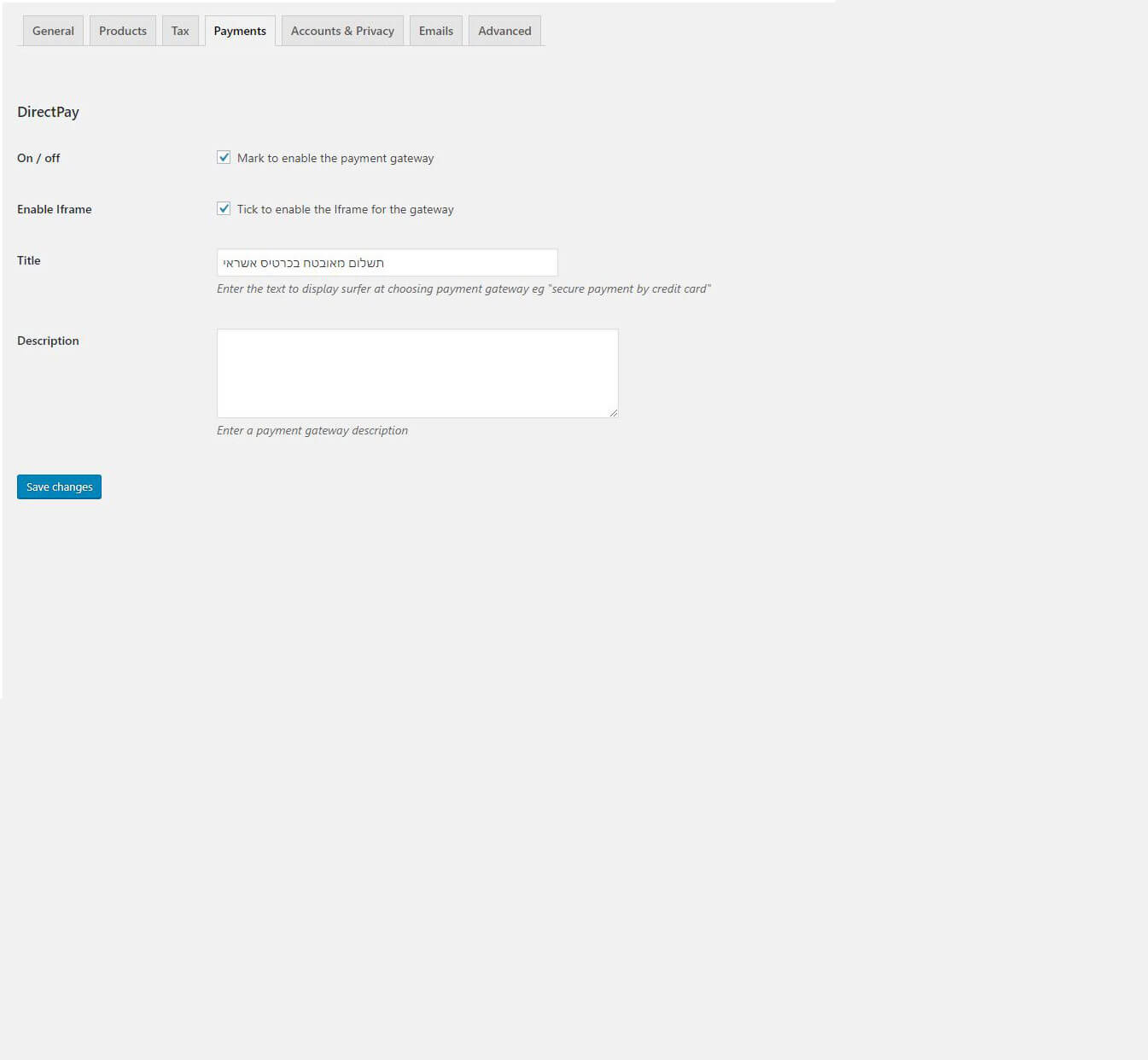
Task: Select the Payments tab
Action: (x=240, y=31)
